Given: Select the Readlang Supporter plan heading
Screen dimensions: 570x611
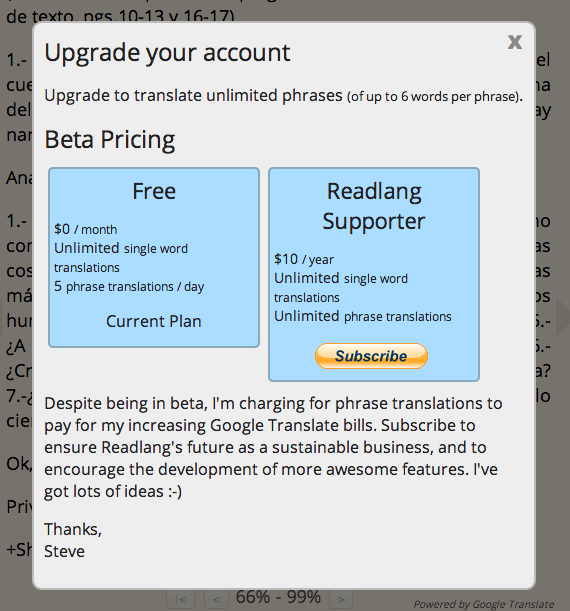Looking at the screenshot, I should click(x=374, y=206).
